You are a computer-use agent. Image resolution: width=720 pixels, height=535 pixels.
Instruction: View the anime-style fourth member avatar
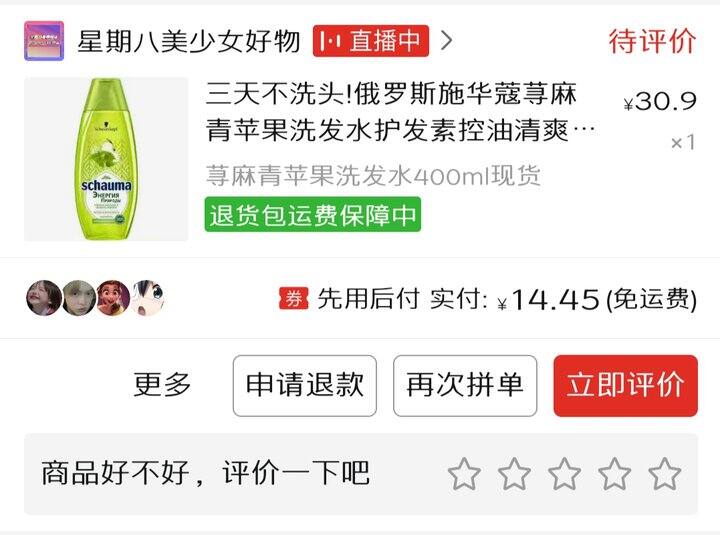click(x=148, y=298)
